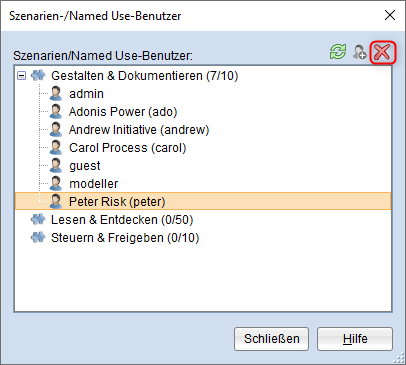Click the Gestalten & Dokumentieren puzzle icon
Image resolution: width=406 pixels, height=365 pixels.
(38, 76)
